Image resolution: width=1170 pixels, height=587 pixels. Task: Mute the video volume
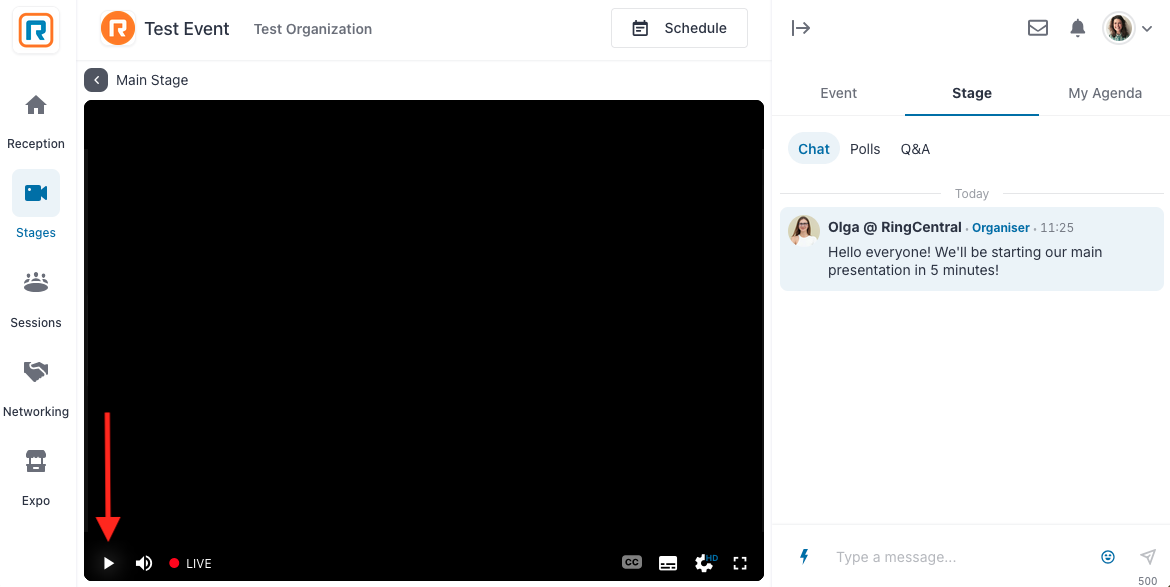coord(144,563)
